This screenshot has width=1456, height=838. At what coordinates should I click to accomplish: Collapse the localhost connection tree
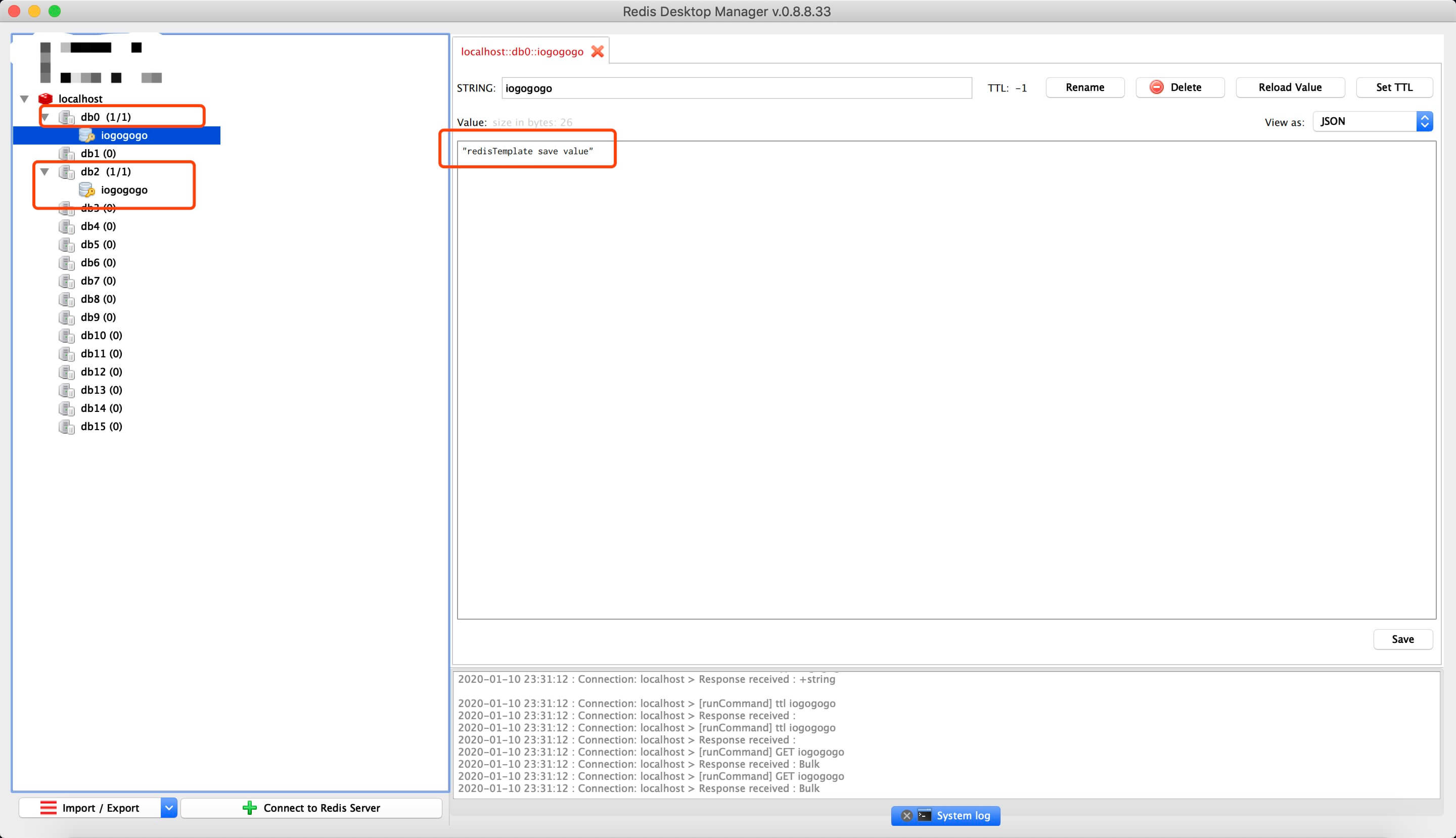point(25,99)
